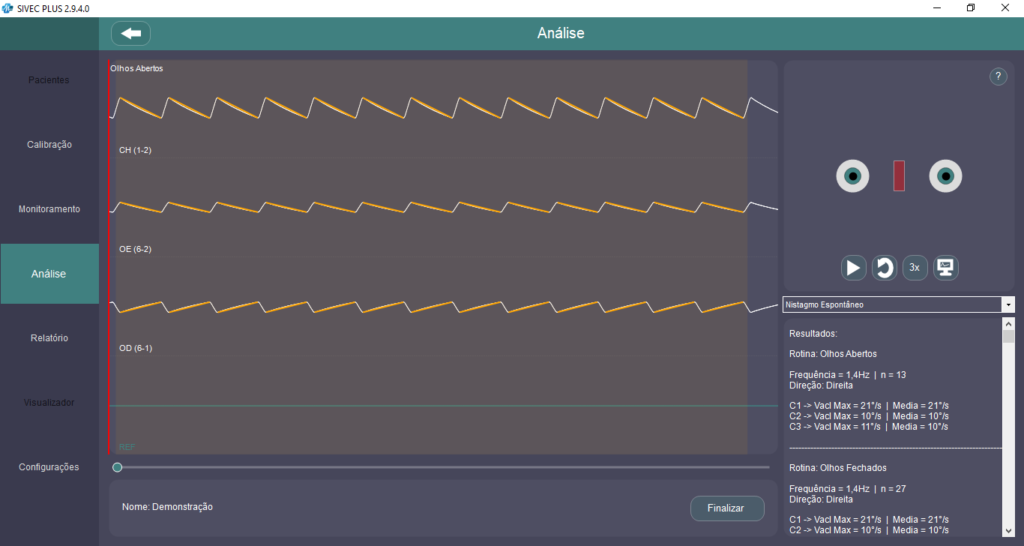Open Configurações in the sidebar
Screen dimensions: 1024x546
click(49, 467)
